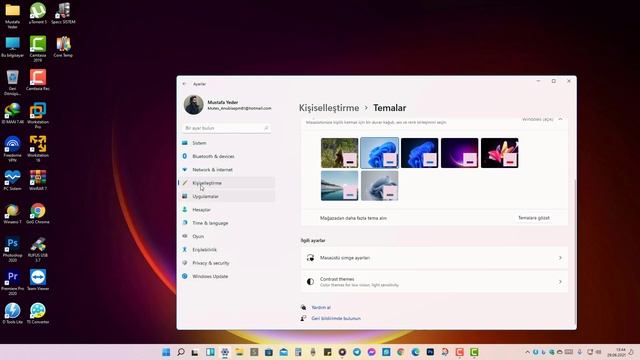This screenshot has width=640, height=360.
Task: Select the Mustafa Yedar folder on desktop
Action: point(12,16)
